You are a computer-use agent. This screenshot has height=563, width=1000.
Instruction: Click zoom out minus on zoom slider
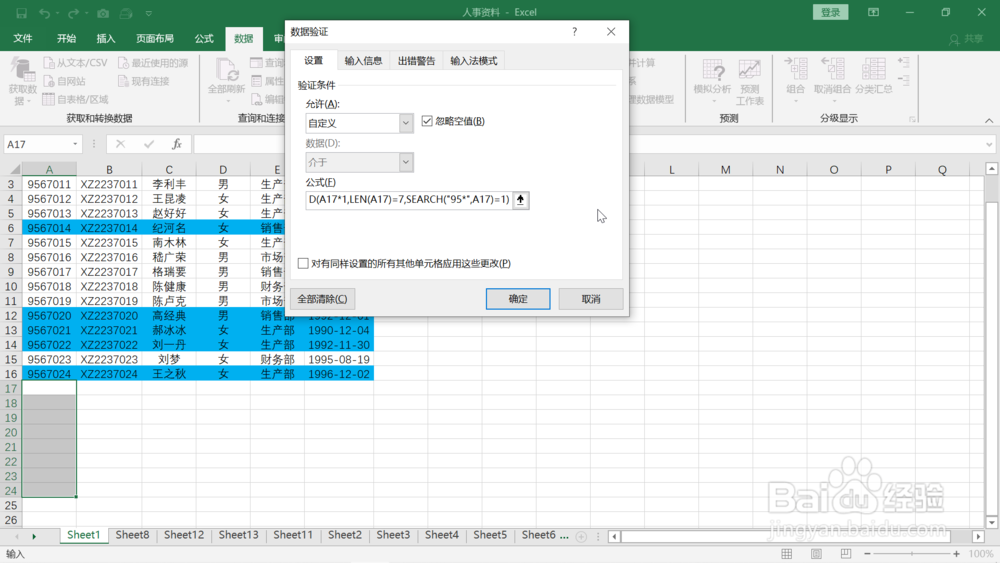click(x=867, y=553)
